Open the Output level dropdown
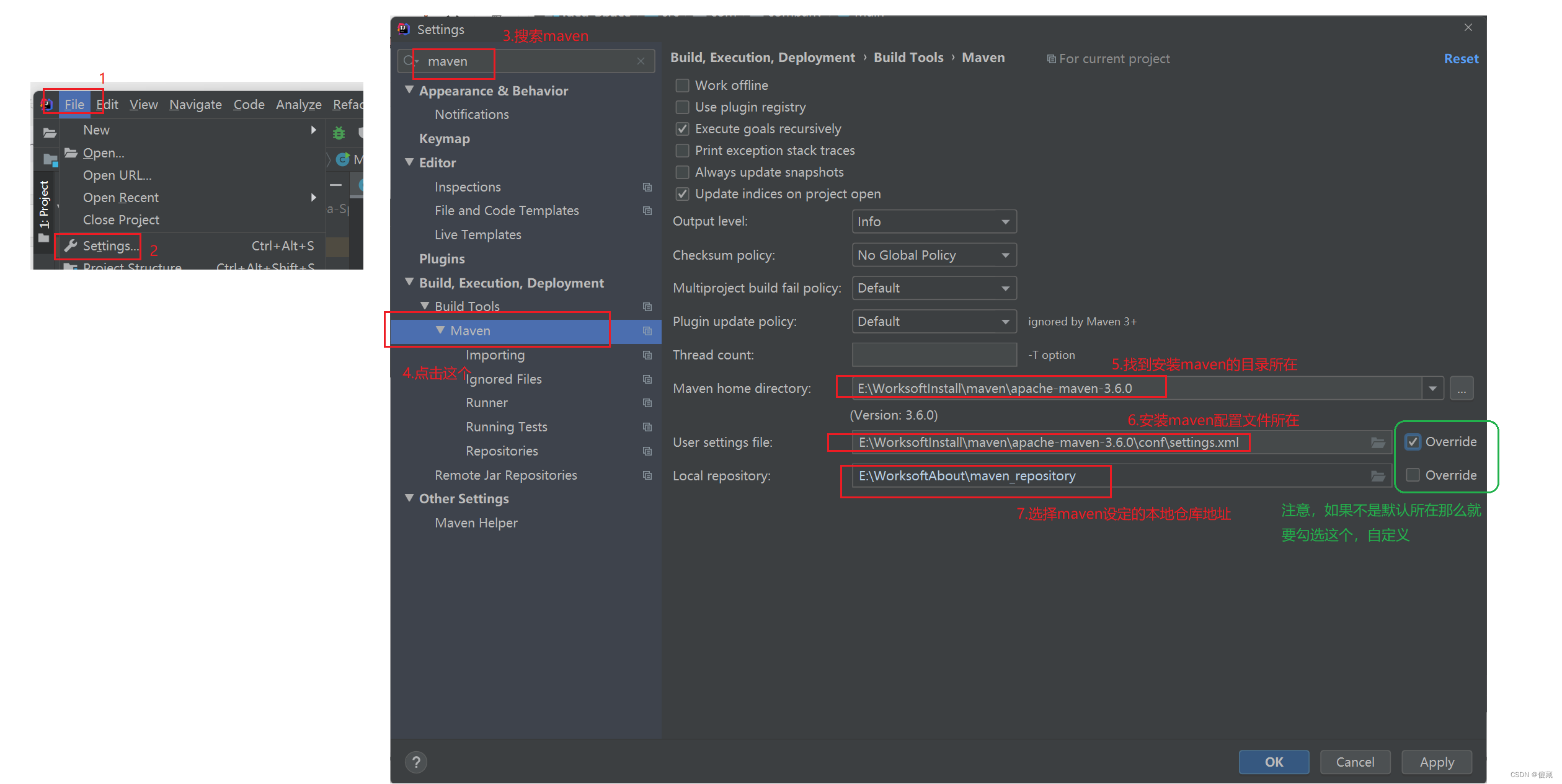 pos(934,222)
